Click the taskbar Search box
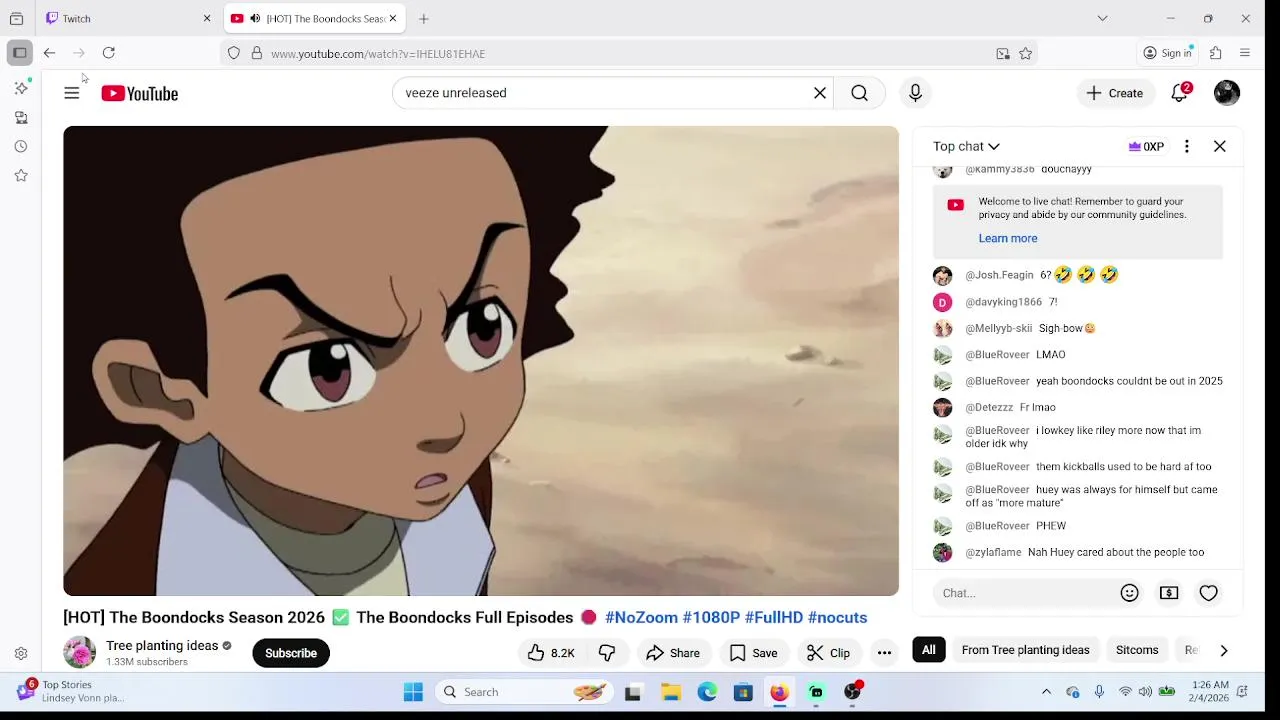Screen dimensions: 1280x720 click(x=527, y=692)
